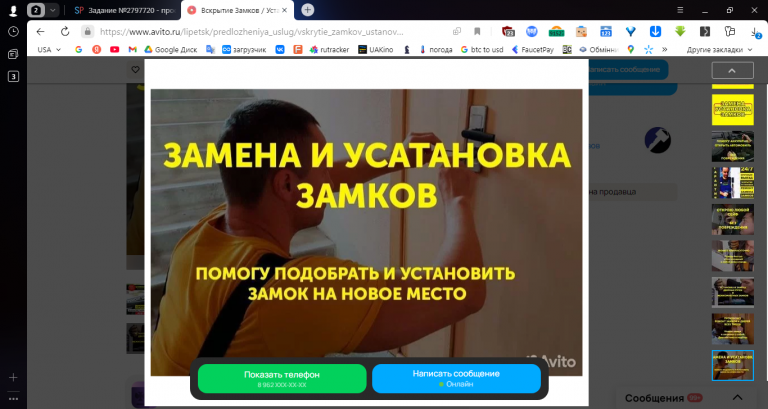This screenshot has width=768, height=409.
Task: Open the btc to usd bookmark
Action: click(482, 49)
